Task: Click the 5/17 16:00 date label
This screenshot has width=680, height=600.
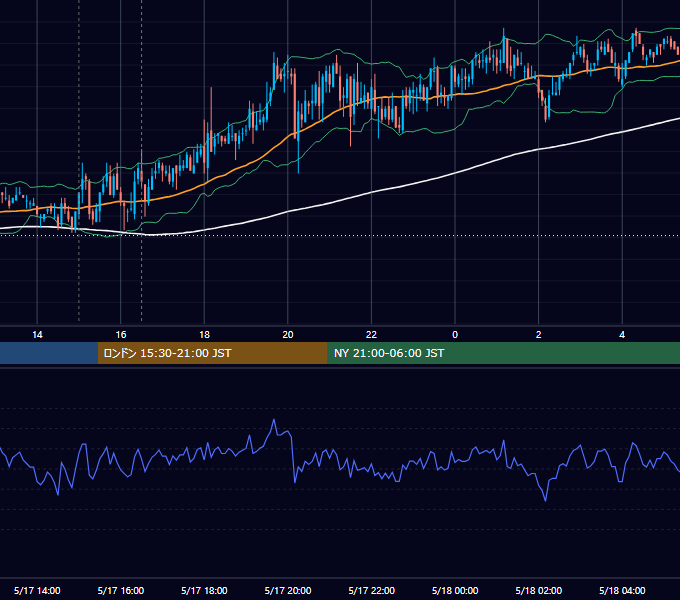Action: pyautogui.click(x=121, y=590)
